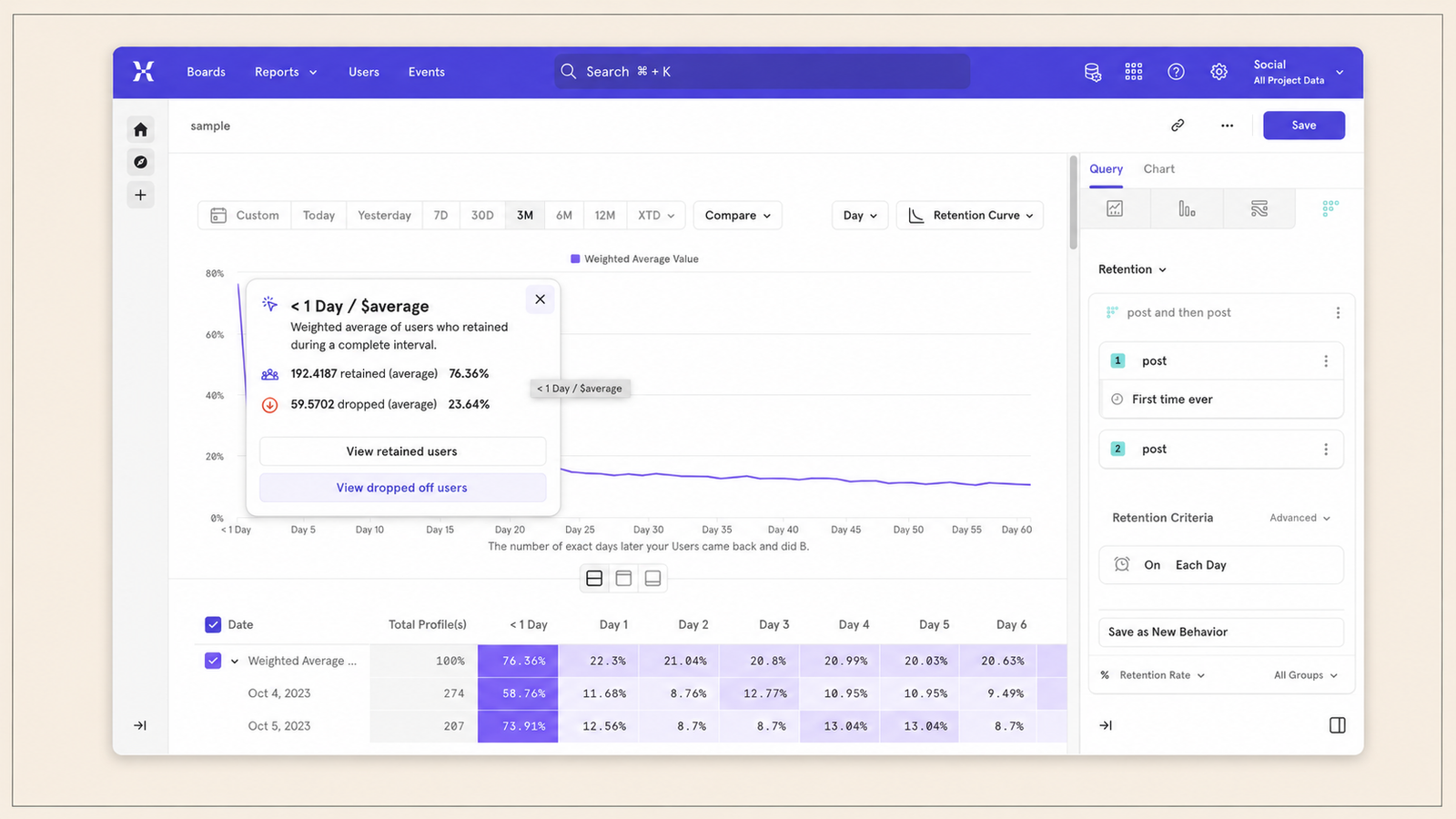Click the Oct 4, 2023 row label
This screenshot has width=1456, height=819.
279,693
